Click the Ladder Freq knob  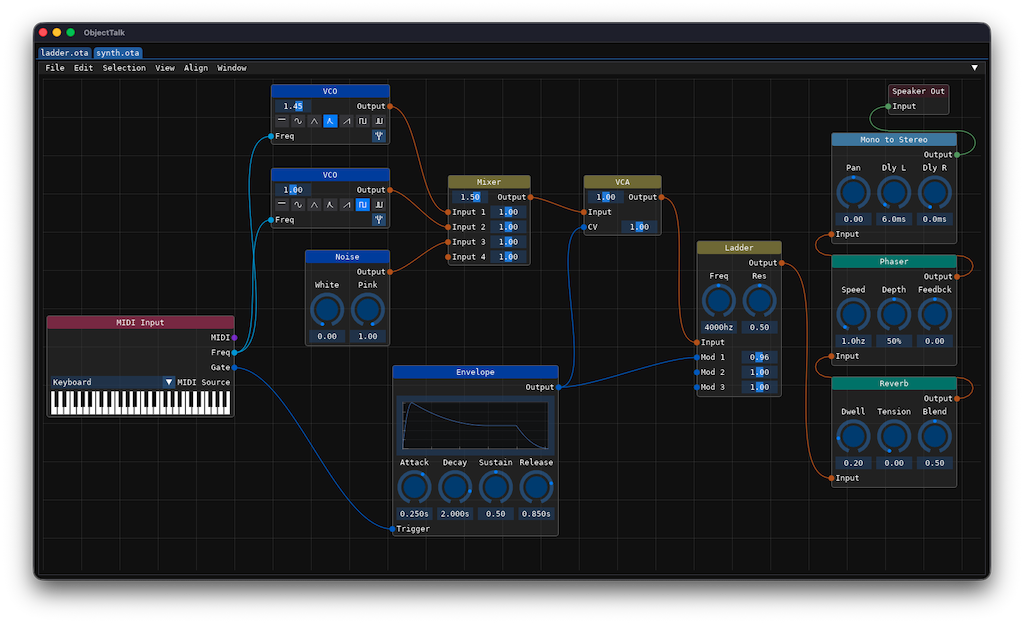pyautogui.click(x=719, y=300)
